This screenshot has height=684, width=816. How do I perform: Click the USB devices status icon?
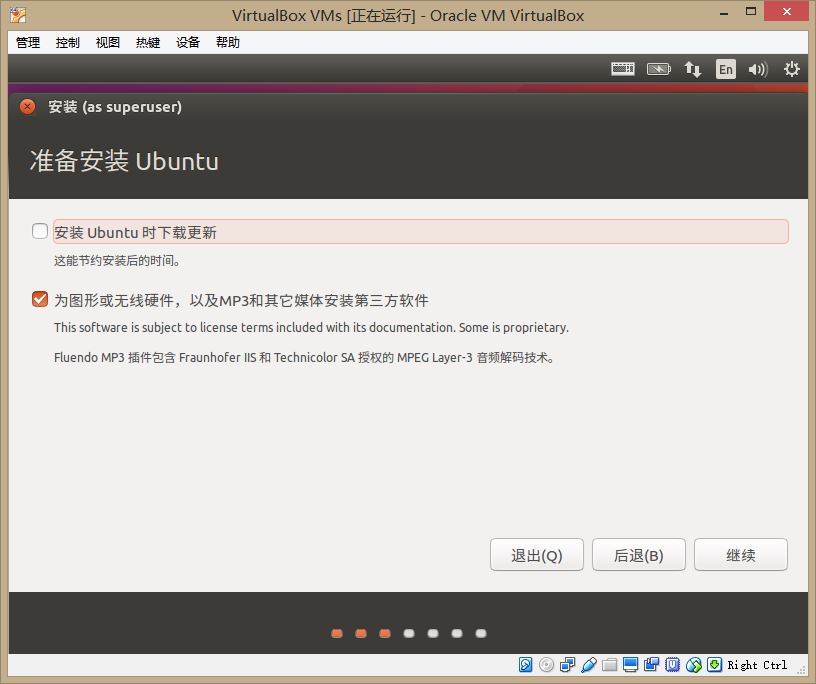[589, 665]
